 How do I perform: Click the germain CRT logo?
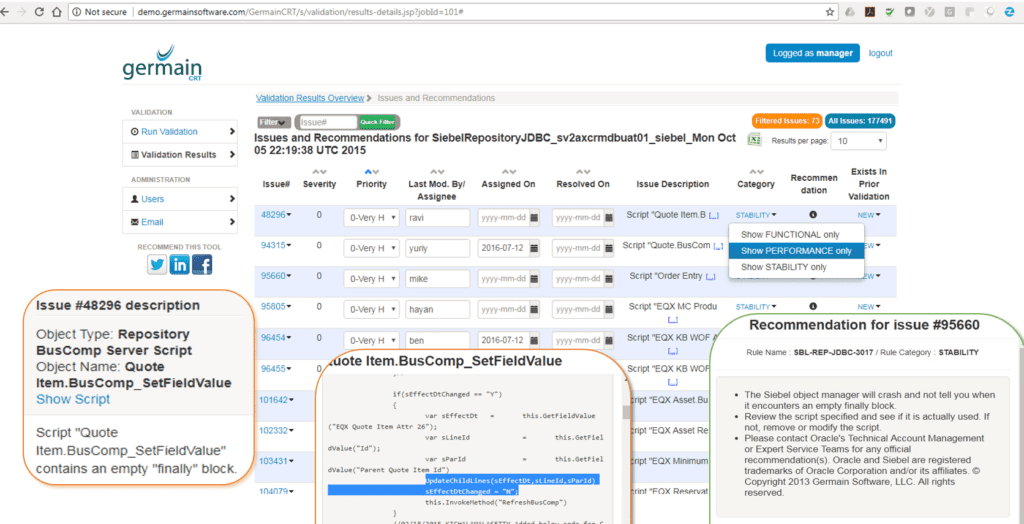[x=162, y=63]
